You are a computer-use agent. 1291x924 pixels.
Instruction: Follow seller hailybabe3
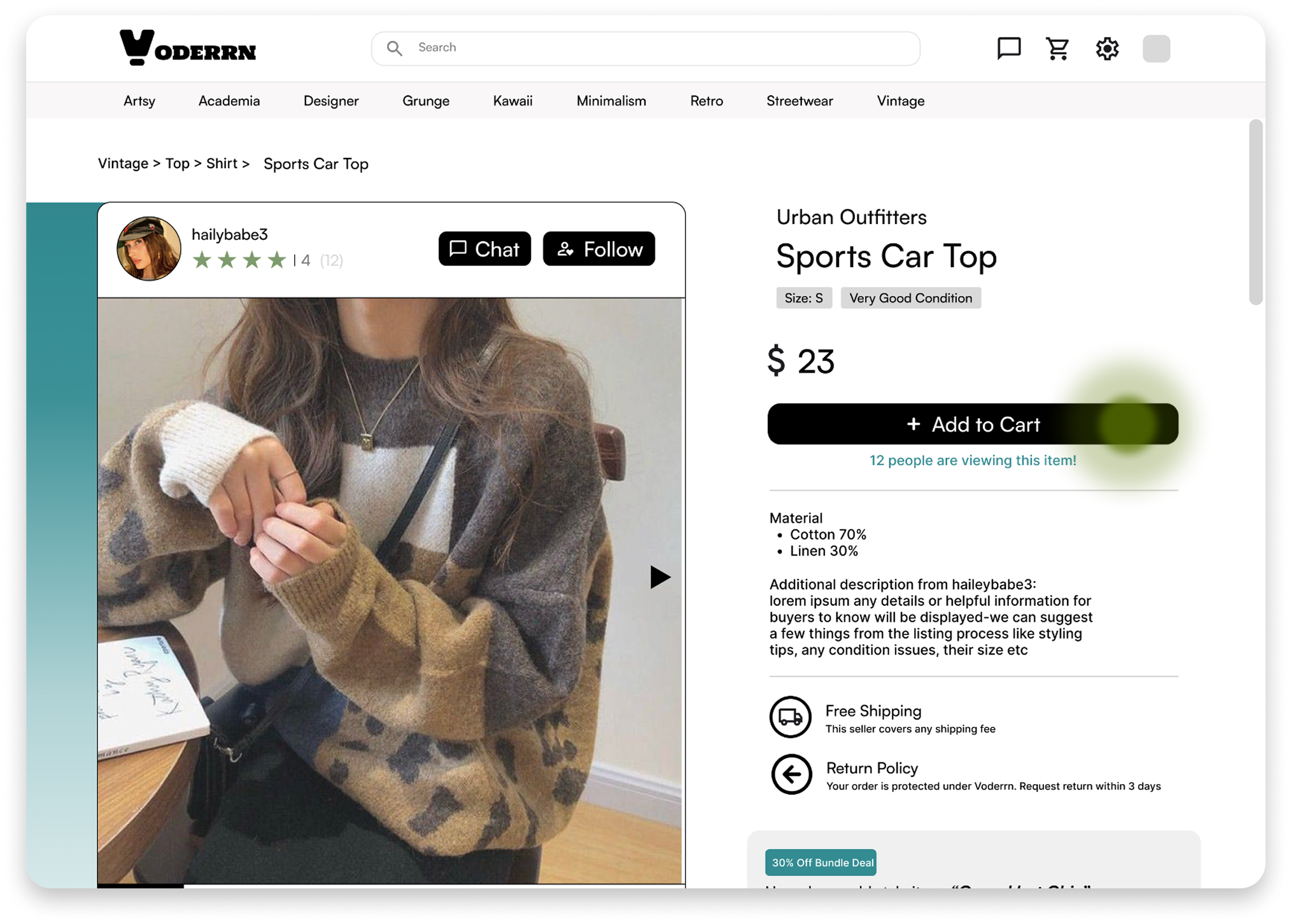(598, 249)
